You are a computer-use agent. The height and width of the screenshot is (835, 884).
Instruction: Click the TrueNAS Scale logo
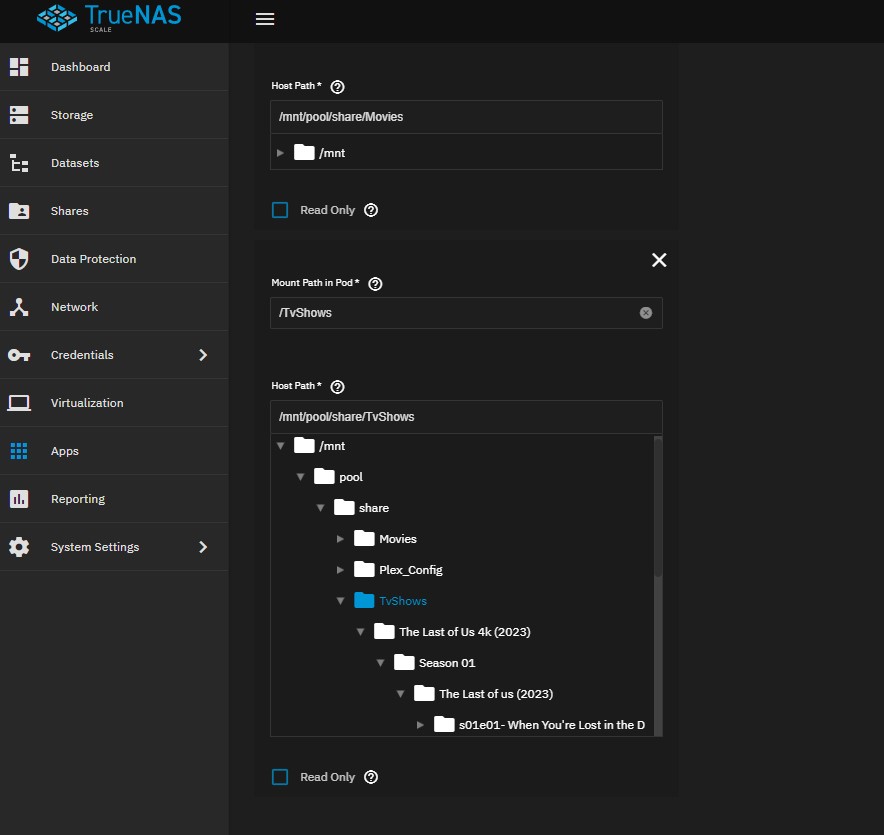pyautogui.click(x=109, y=19)
